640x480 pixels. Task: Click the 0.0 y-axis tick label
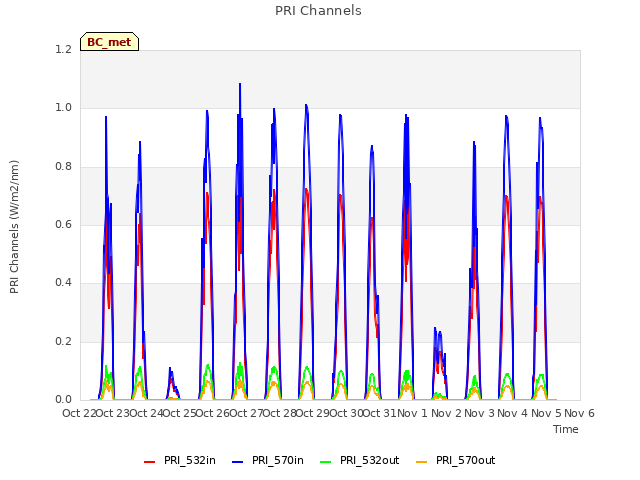click(63, 400)
